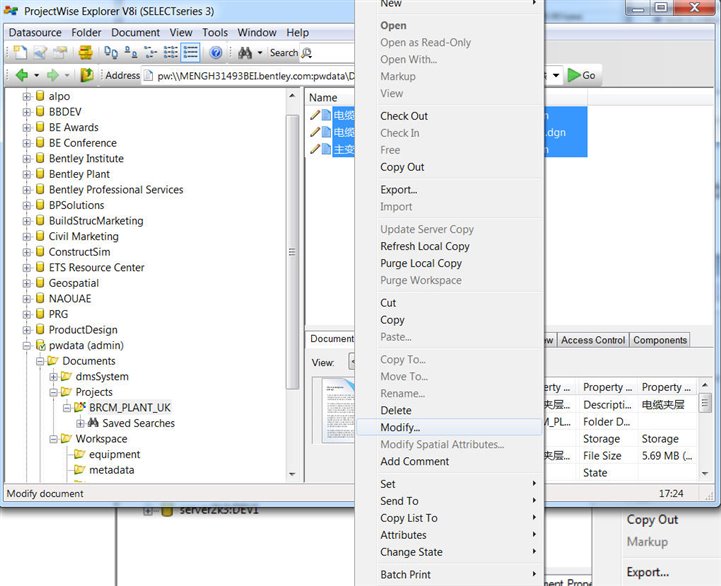Click into the address path field

(255, 75)
